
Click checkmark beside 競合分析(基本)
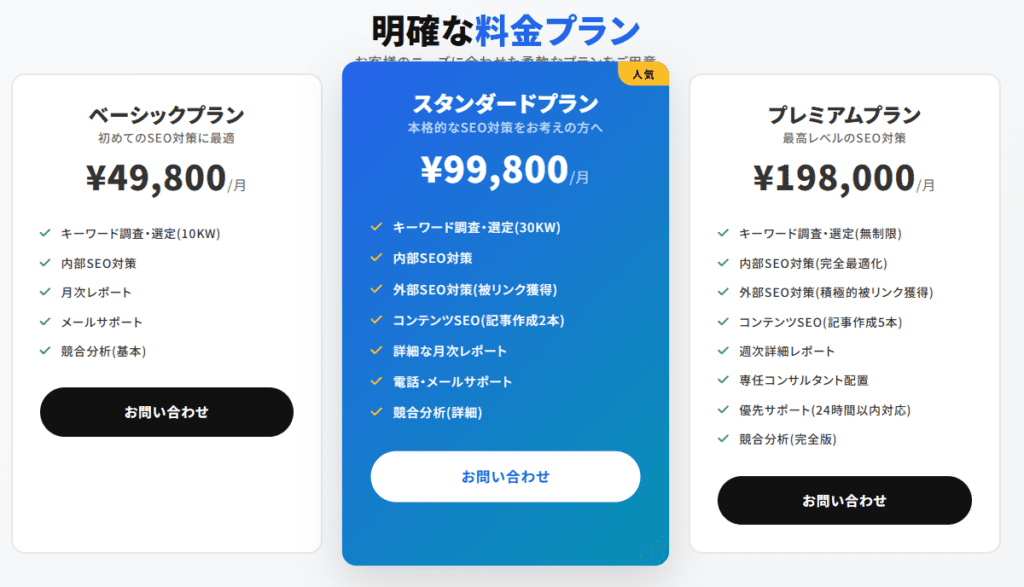point(45,350)
